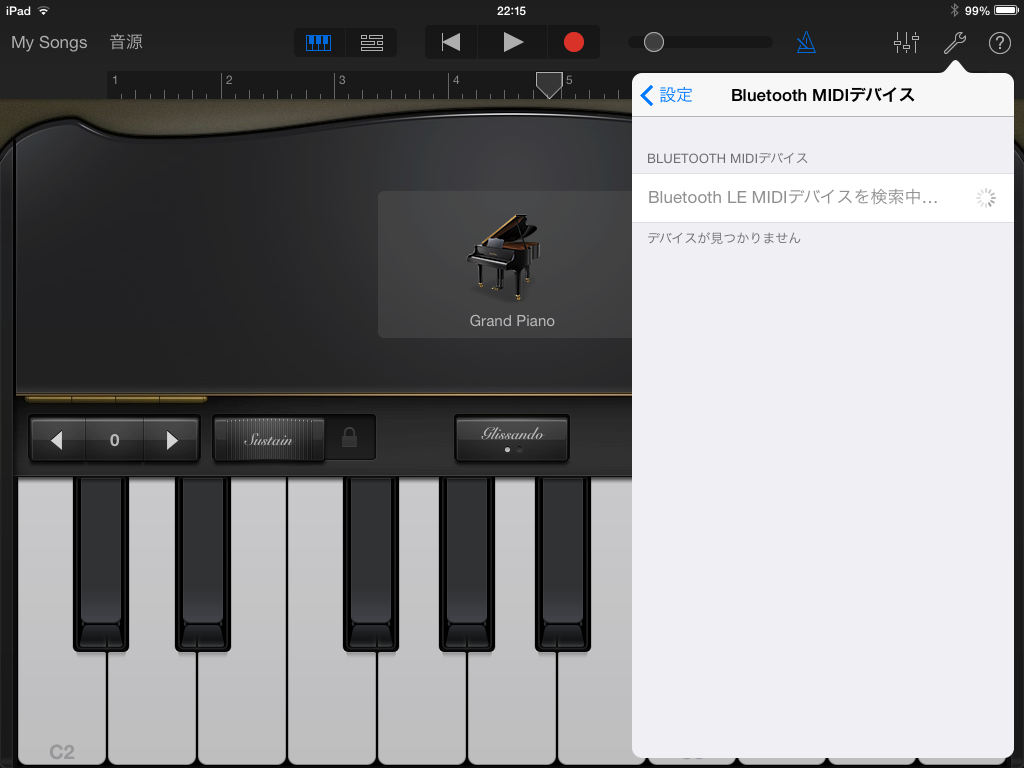Switch the Glissando keyboard mode
Image resolution: width=1024 pixels, height=768 pixels.
512,438
